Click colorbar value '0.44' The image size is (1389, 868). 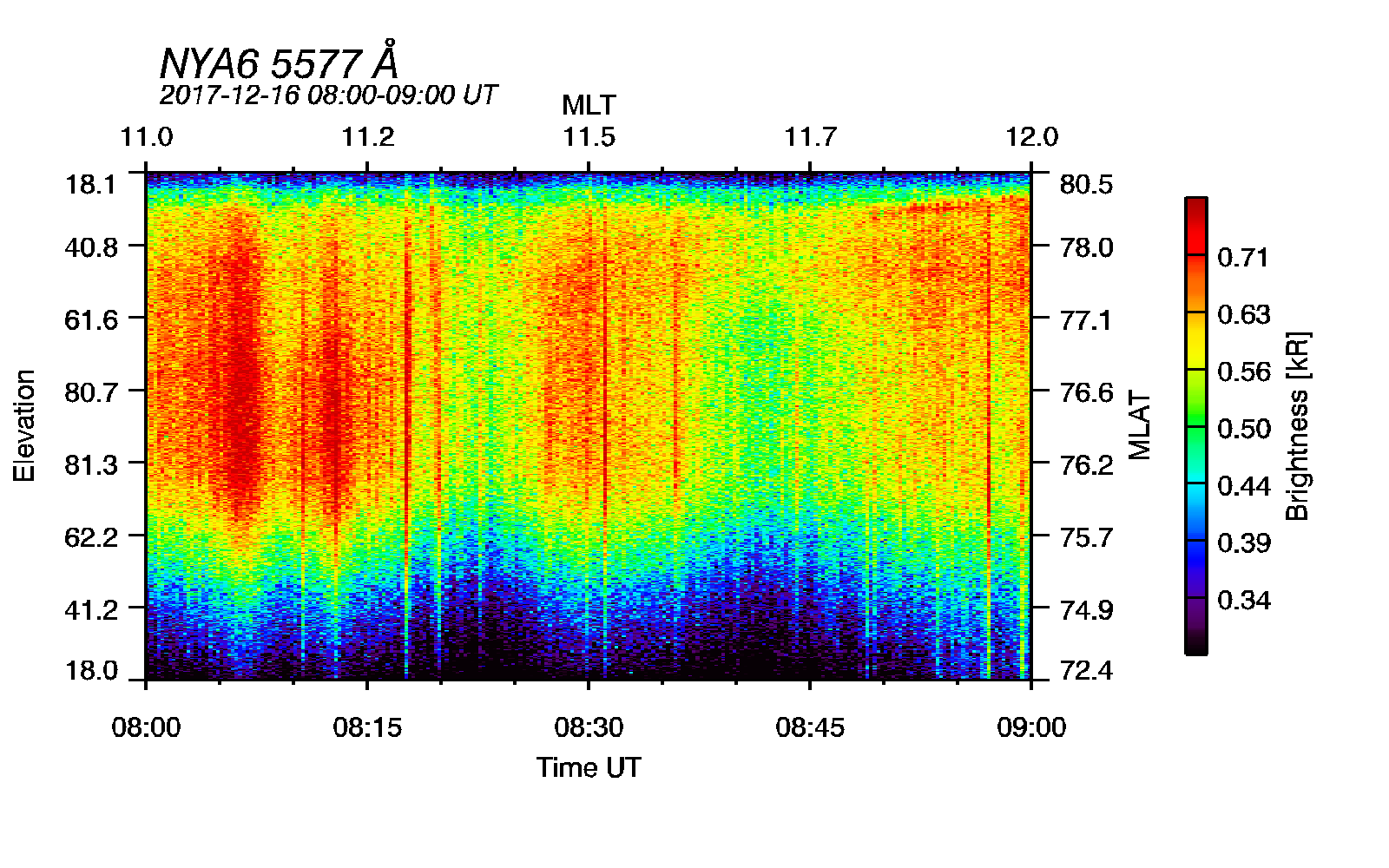tap(1243, 487)
